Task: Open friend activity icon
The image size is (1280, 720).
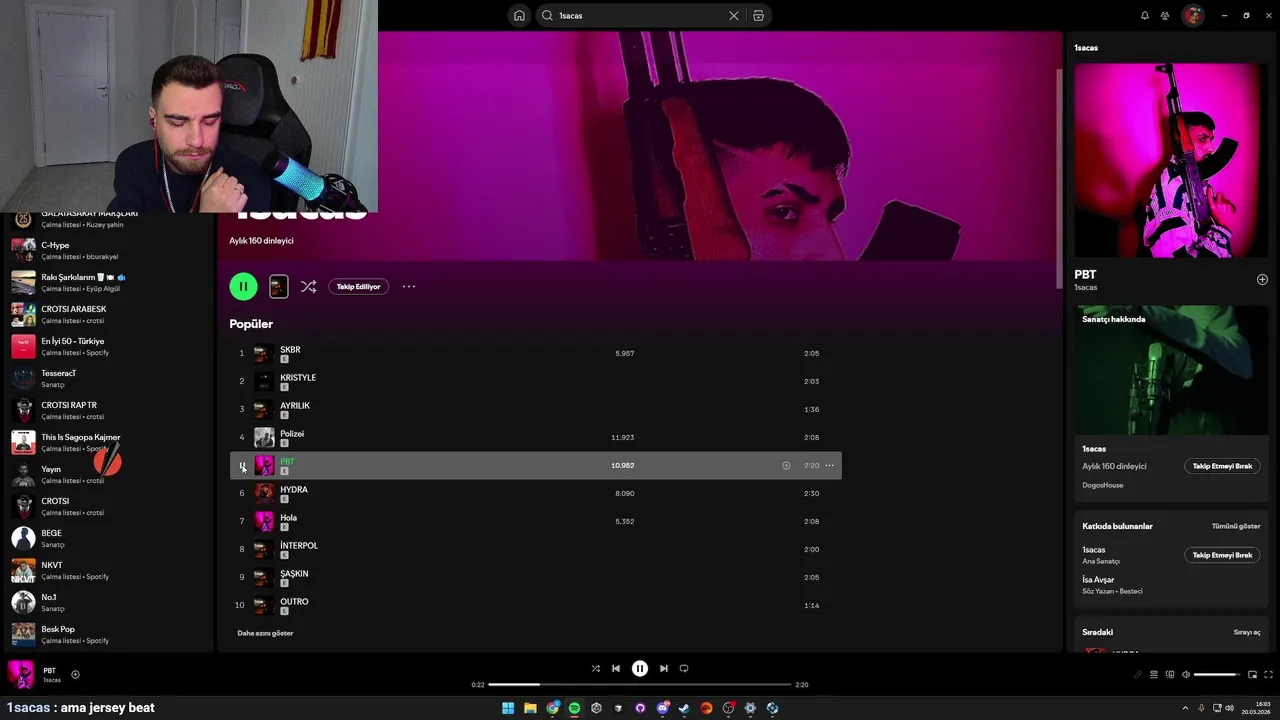Action: (x=1165, y=15)
